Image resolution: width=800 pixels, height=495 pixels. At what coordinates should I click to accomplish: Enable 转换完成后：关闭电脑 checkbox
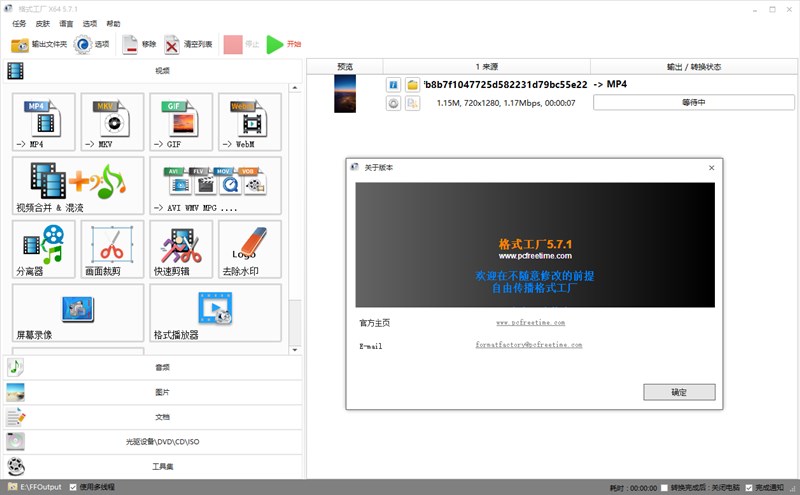(665, 487)
